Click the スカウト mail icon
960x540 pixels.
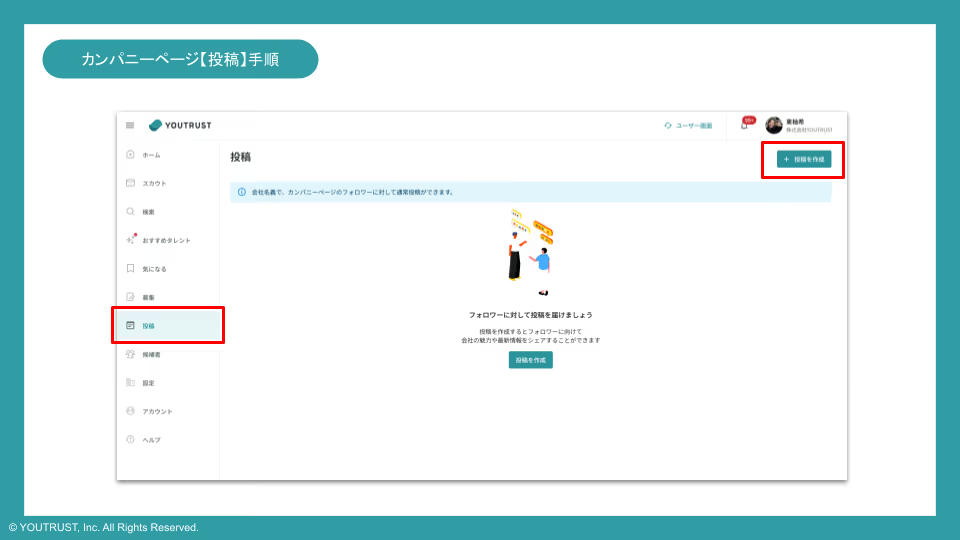tap(130, 183)
